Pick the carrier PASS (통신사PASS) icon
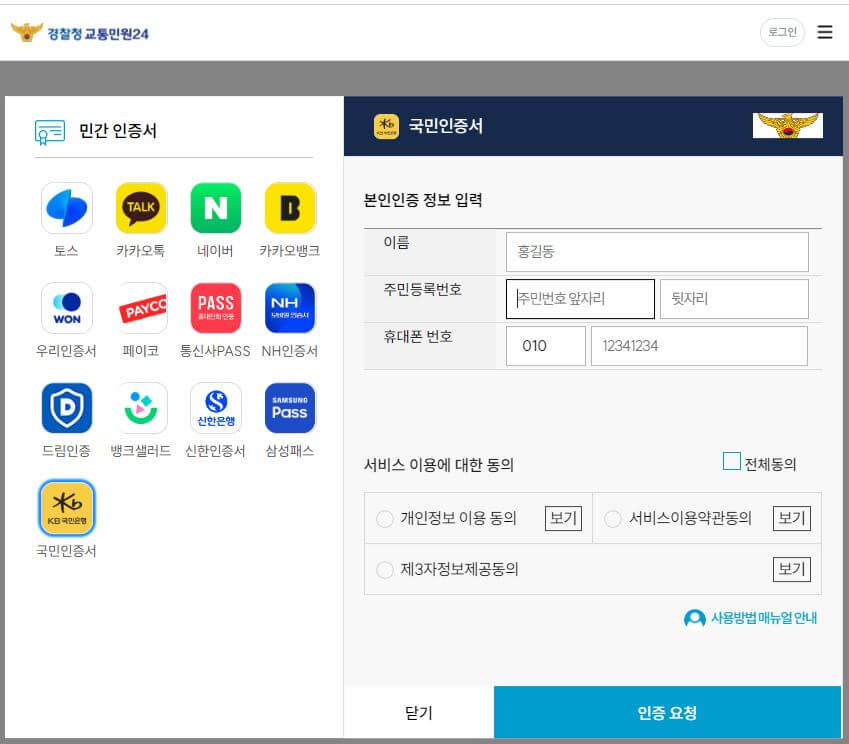The height and width of the screenshot is (744, 849). click(215, 308)
